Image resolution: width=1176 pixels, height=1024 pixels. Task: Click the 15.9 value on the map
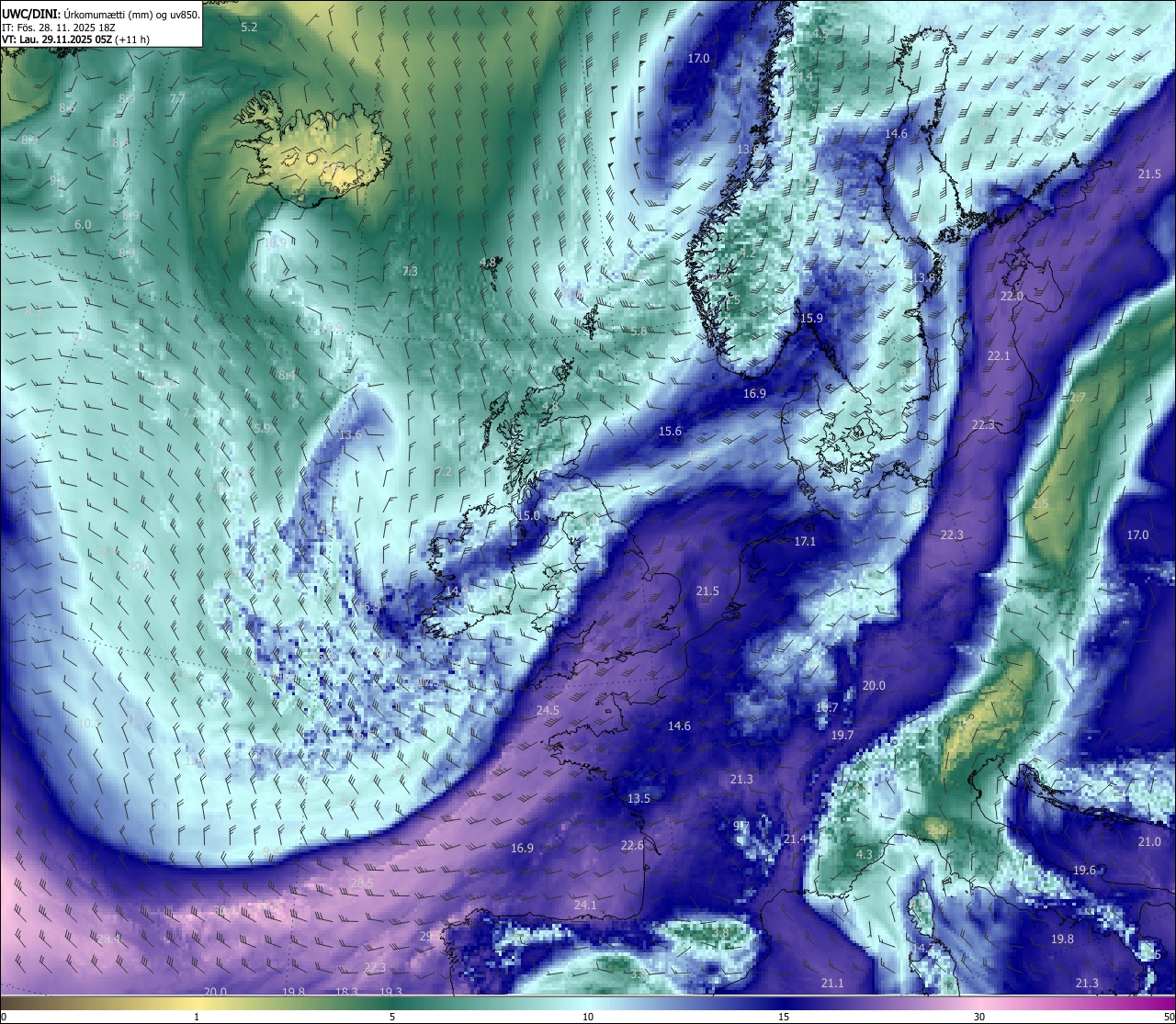point(811,318)
